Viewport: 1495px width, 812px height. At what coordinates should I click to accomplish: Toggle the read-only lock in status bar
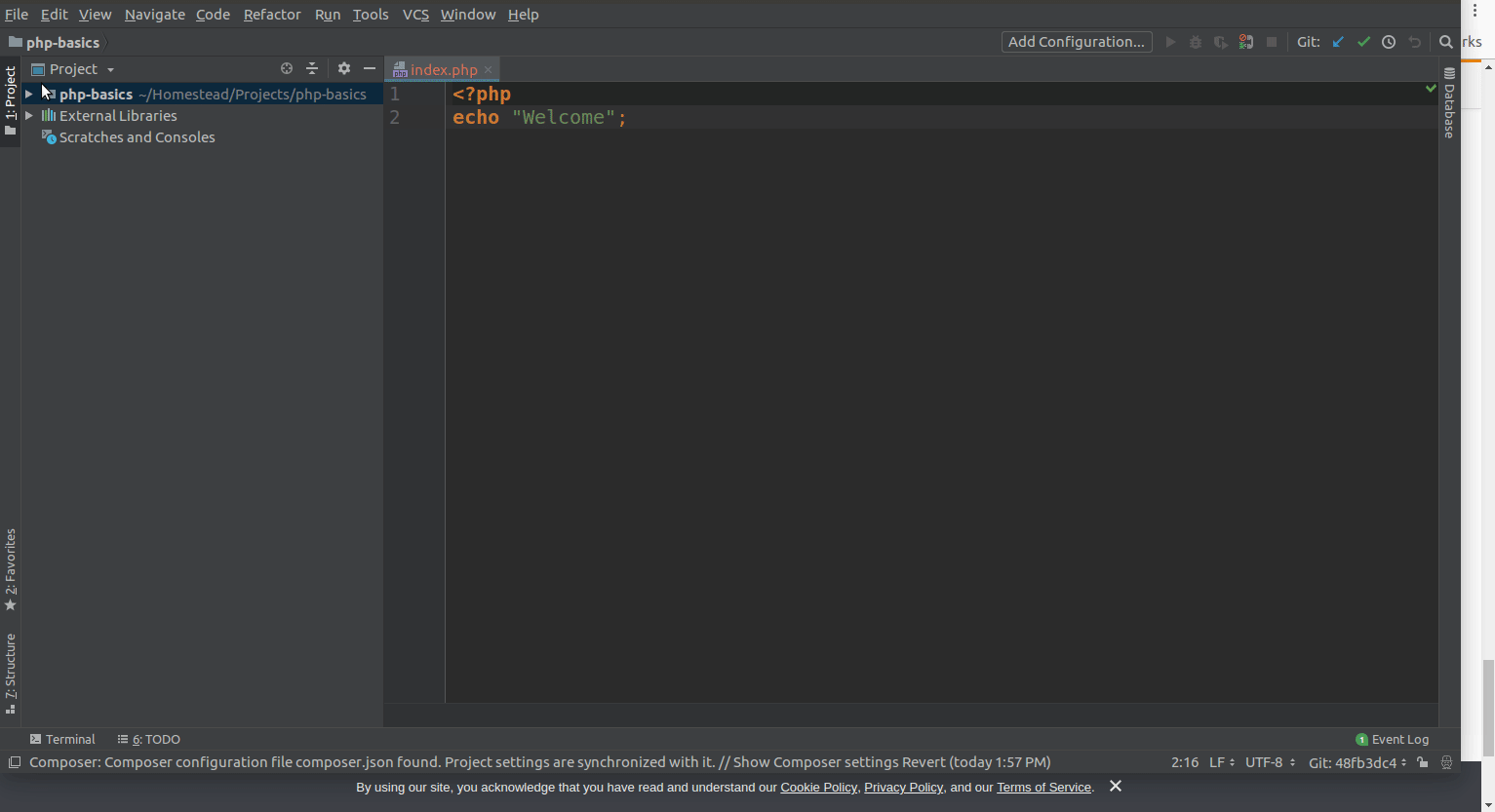(1422, 762)
